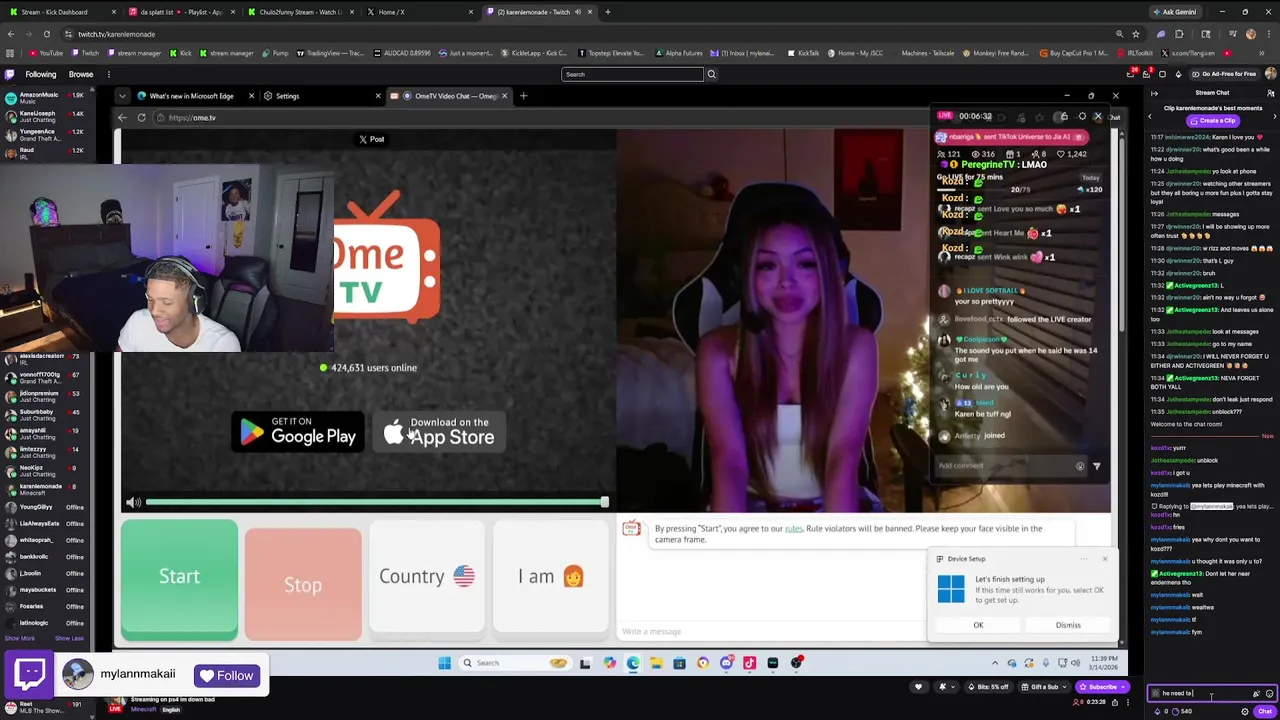Open Twitch user avatar menu

tap(1270, 74)
